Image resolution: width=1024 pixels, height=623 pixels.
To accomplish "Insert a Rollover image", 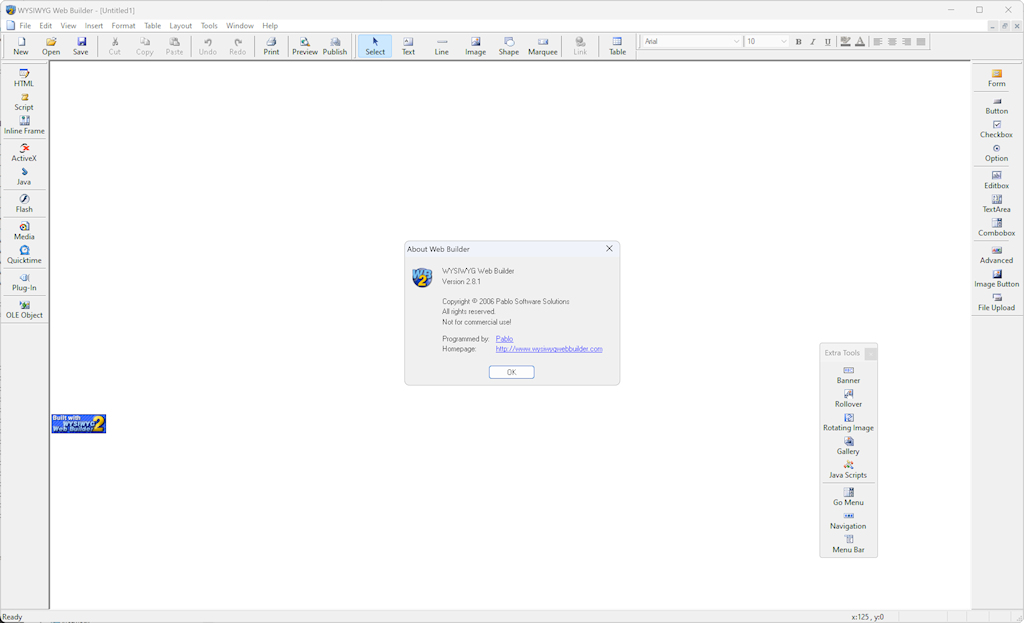I will (x=848, y=398).
